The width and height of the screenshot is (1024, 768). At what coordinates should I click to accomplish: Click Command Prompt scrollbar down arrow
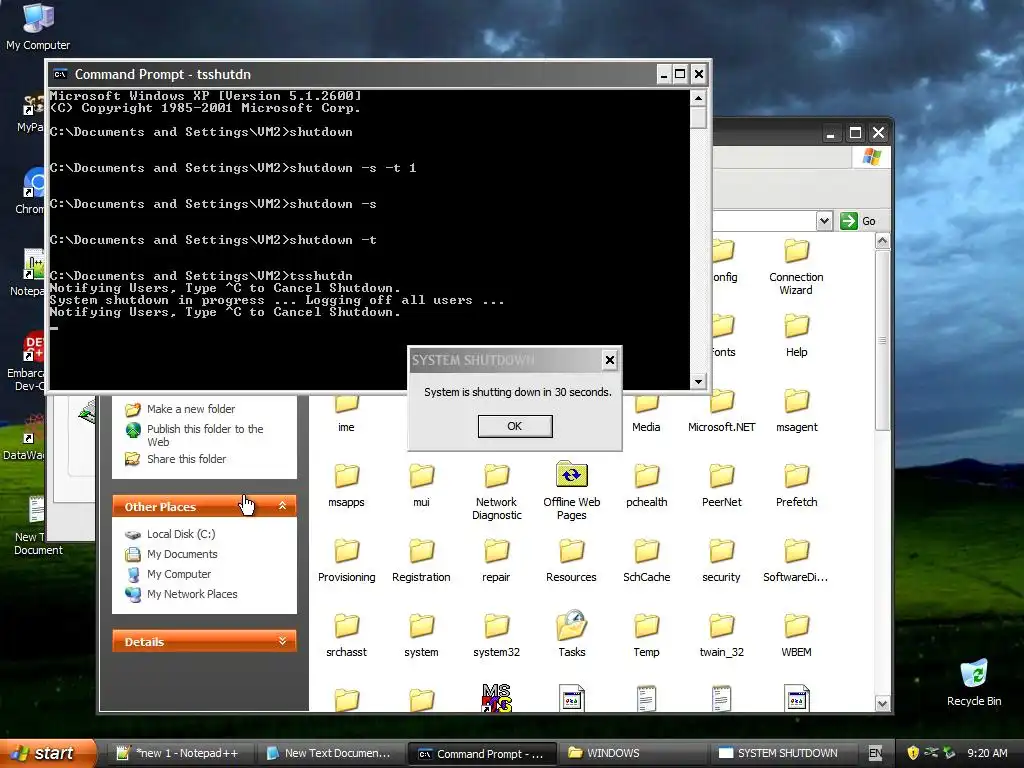tap(698, 381)
